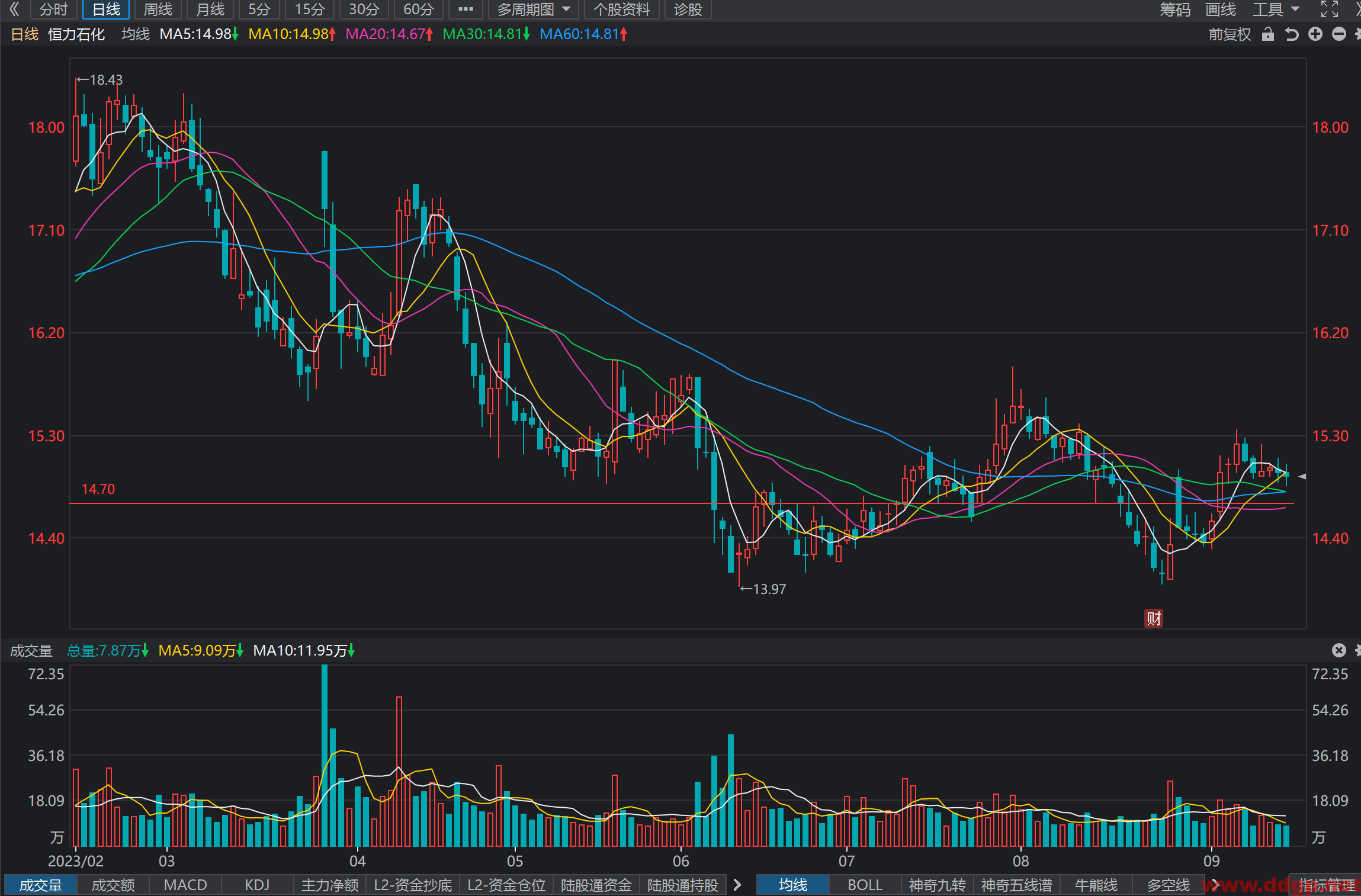Click the red 14.70 horizontal price line
The image size is (1361, 896).
(682, 503)
